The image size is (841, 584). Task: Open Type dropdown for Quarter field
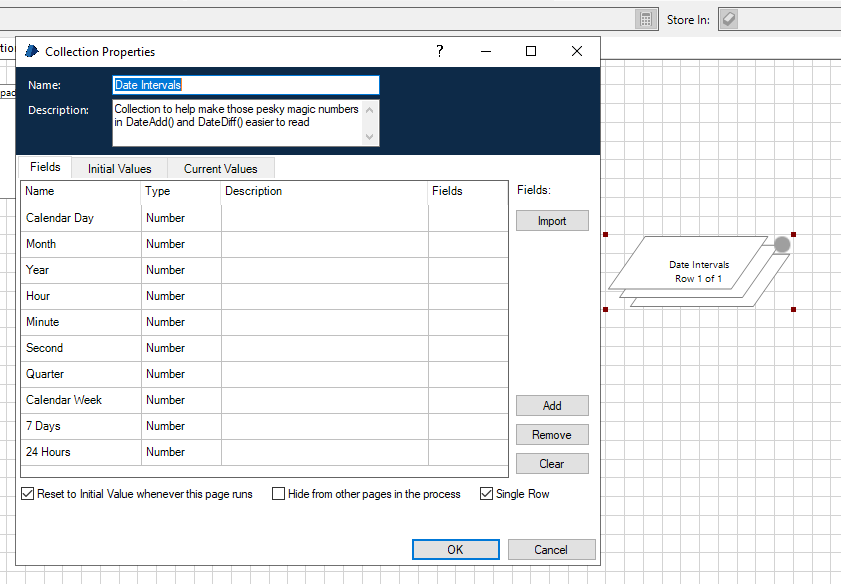click(x=180, y=374)
